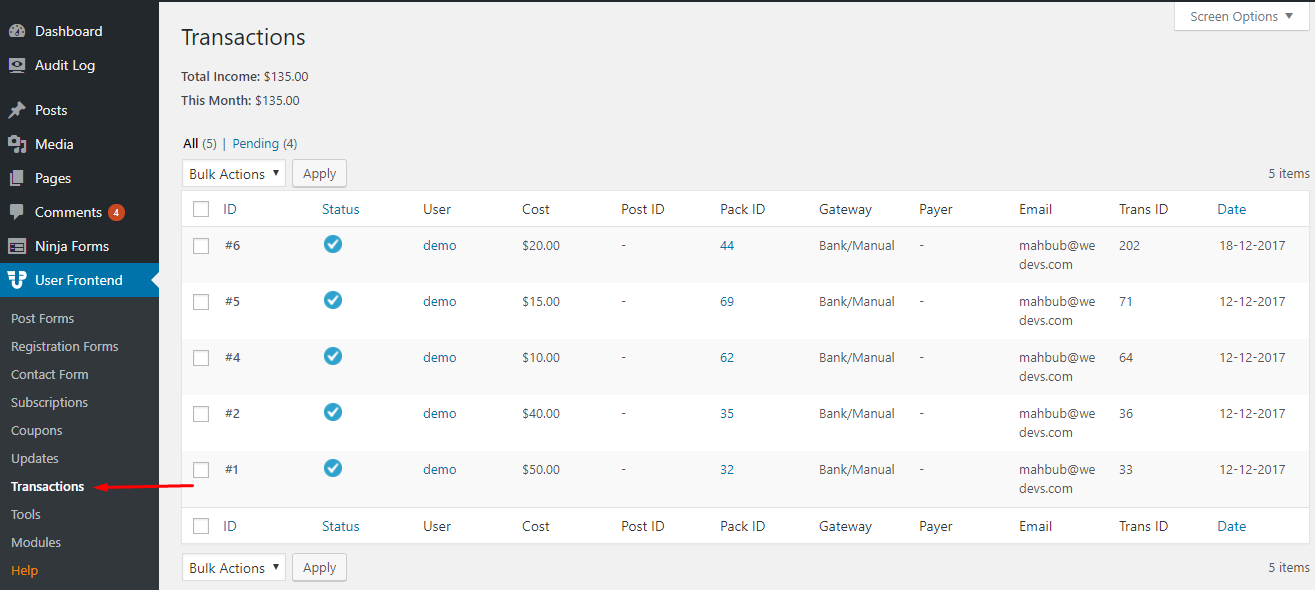Open Pack ID 44 link
This screenshot has height=590, width=1315.
tap(727, 245)
